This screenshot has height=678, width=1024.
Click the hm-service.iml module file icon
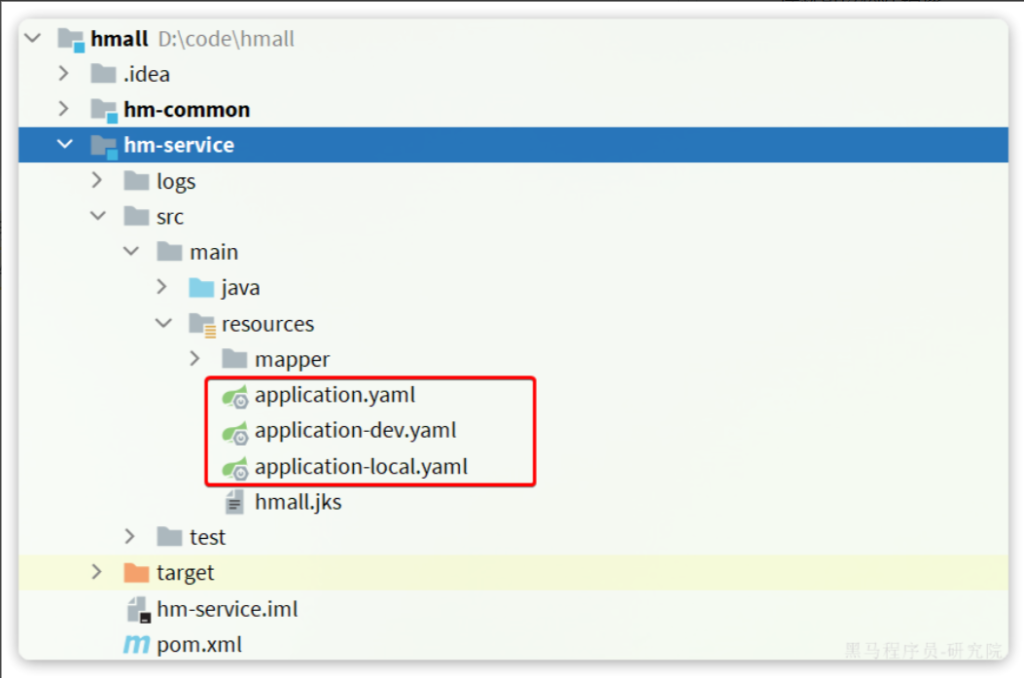pyautogui.click(x=137, y=610)
